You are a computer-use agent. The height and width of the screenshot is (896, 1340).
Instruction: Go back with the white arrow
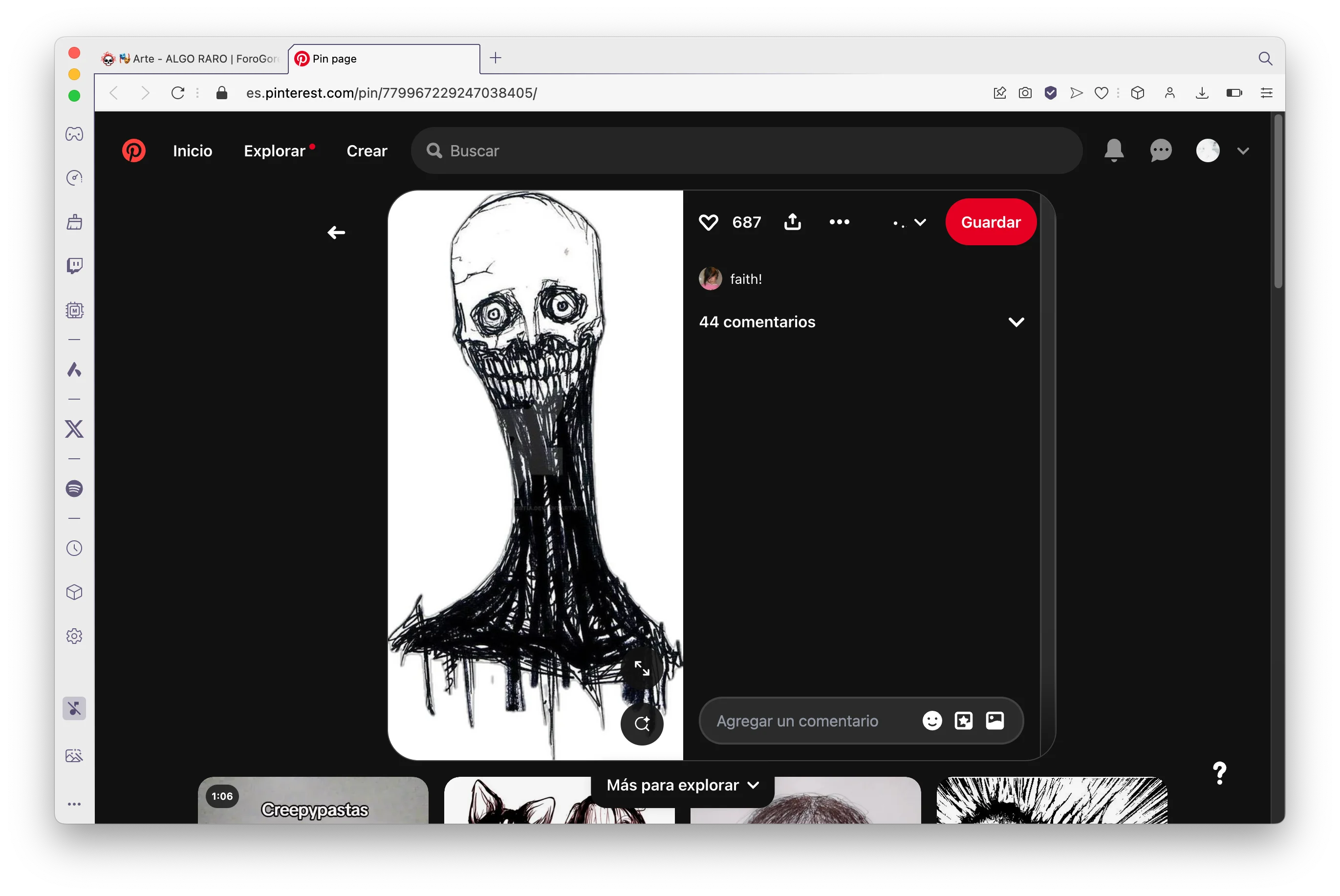coord(336,233)
